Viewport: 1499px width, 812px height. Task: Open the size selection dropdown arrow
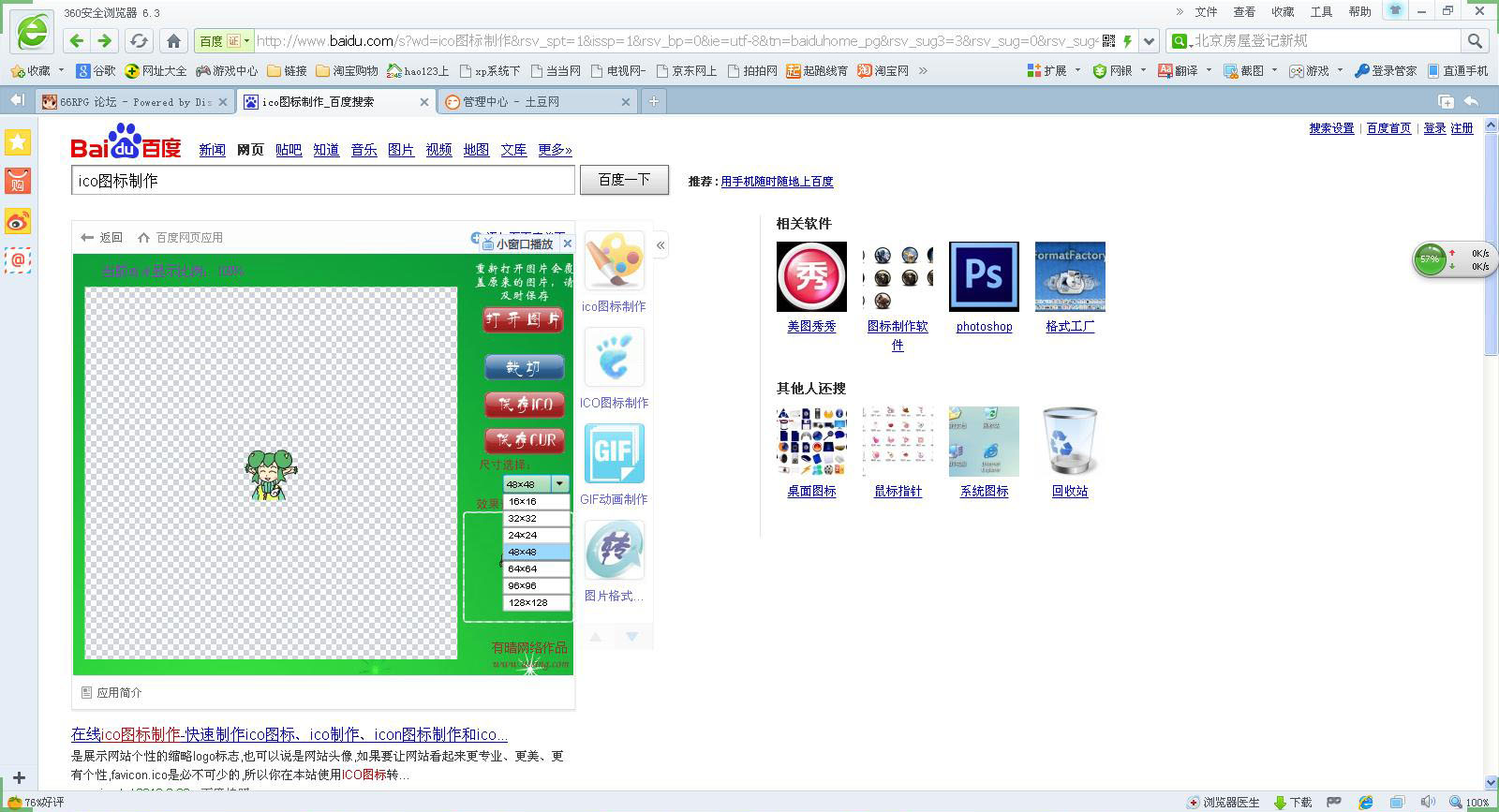(x=560, y=484)
